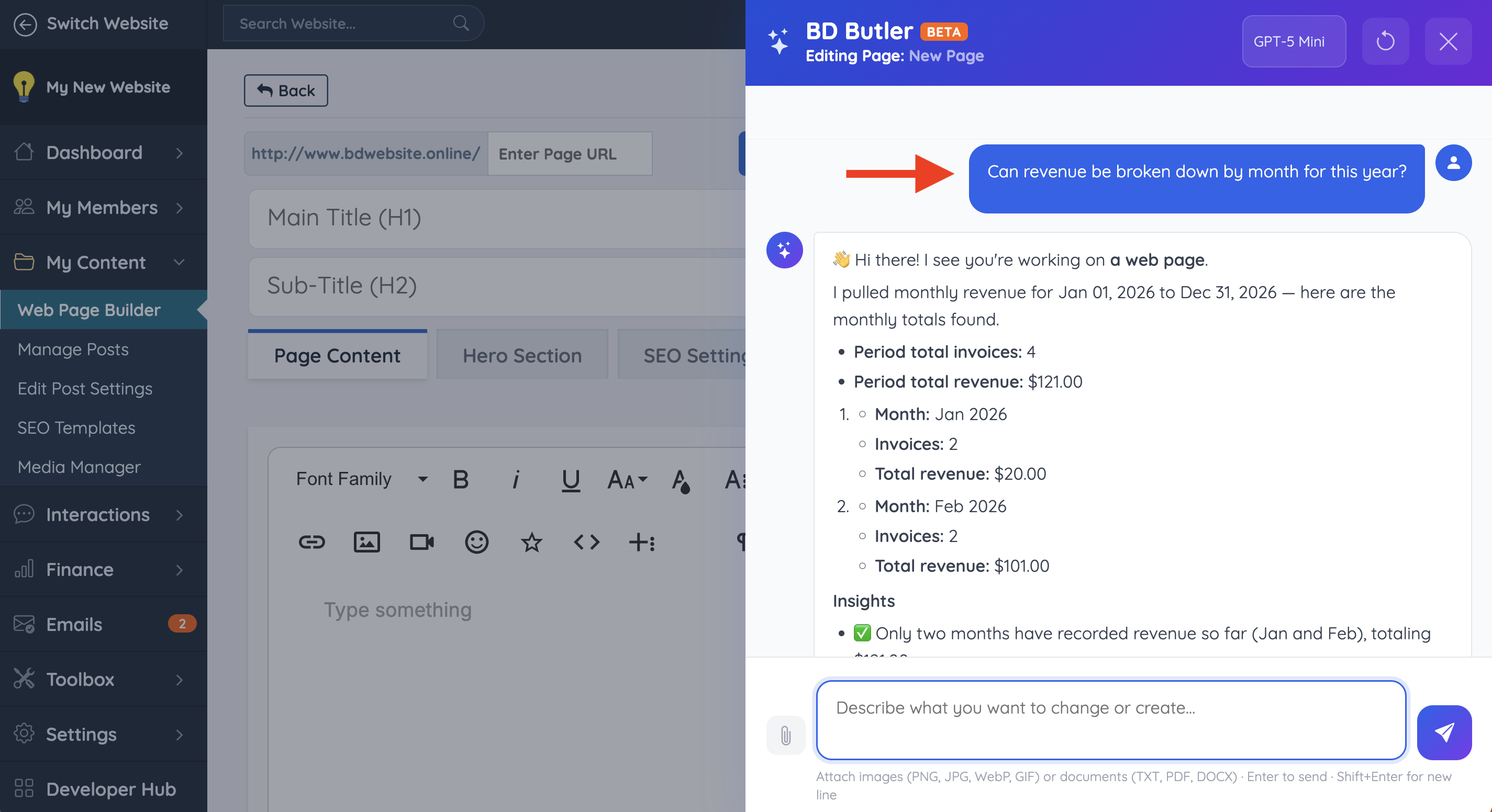
Task: Click the Back button
Action: [x=285, y=91]
